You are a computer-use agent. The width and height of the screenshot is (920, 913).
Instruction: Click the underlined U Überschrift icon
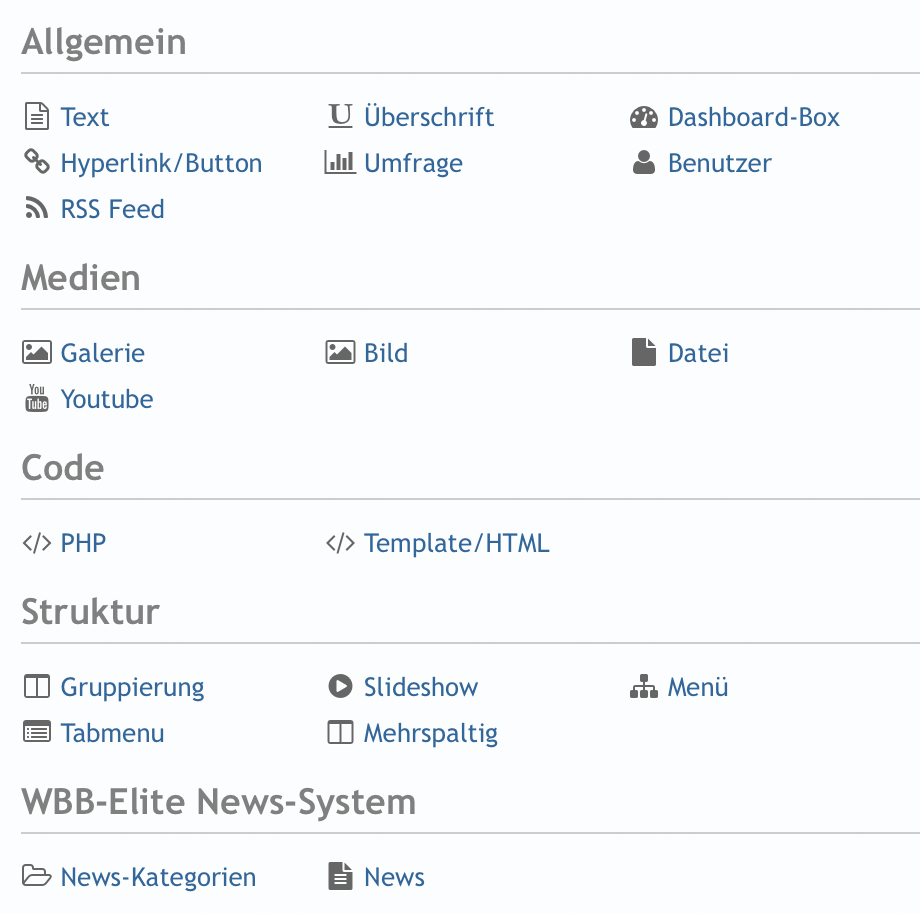[x=340, y=117]
